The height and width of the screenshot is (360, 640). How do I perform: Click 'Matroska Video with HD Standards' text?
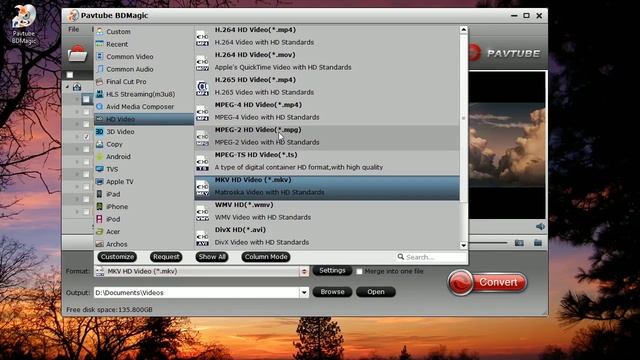[x=269, y=192]
